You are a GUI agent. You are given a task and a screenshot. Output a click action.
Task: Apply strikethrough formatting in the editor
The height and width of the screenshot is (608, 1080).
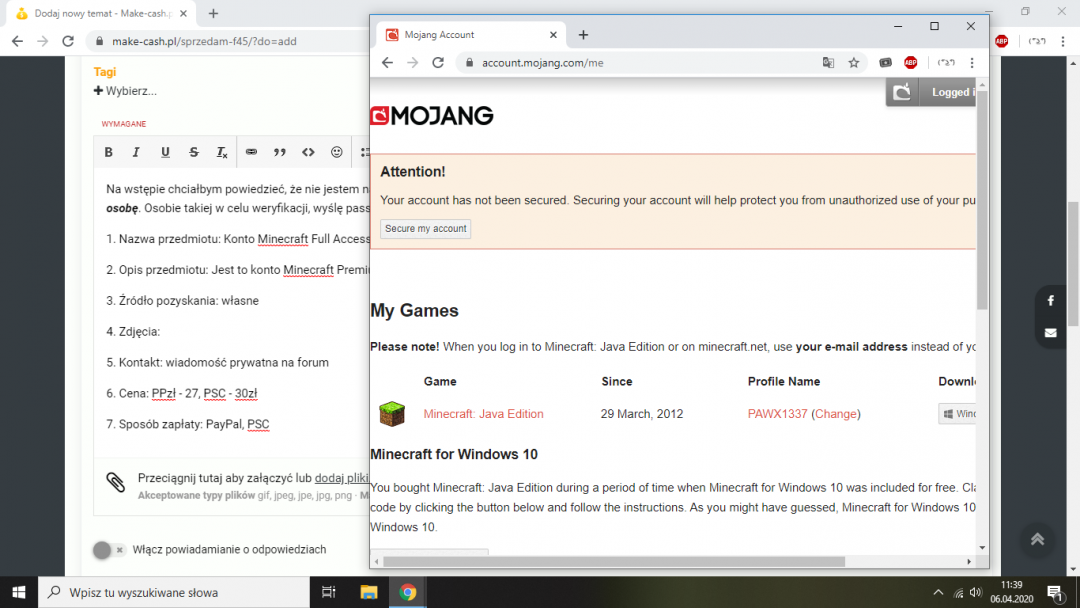point(194,152)
